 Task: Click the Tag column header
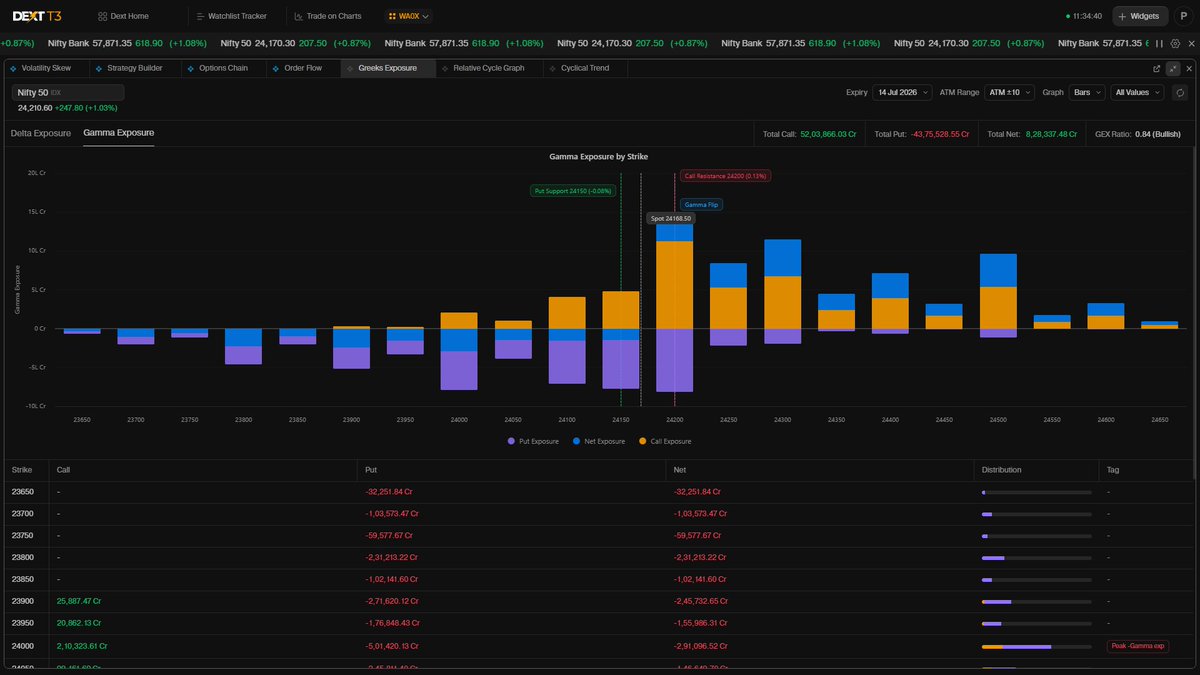tap(1113, 469)
